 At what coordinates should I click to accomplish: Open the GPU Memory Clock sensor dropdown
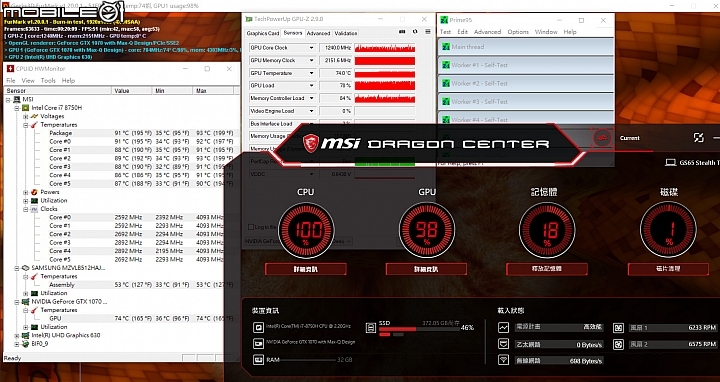click(x=311, y=60)
